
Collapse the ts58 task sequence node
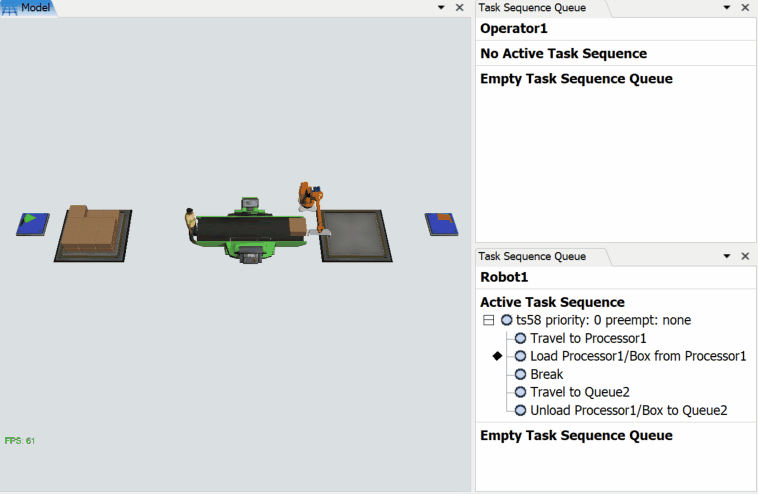(488, 320)
